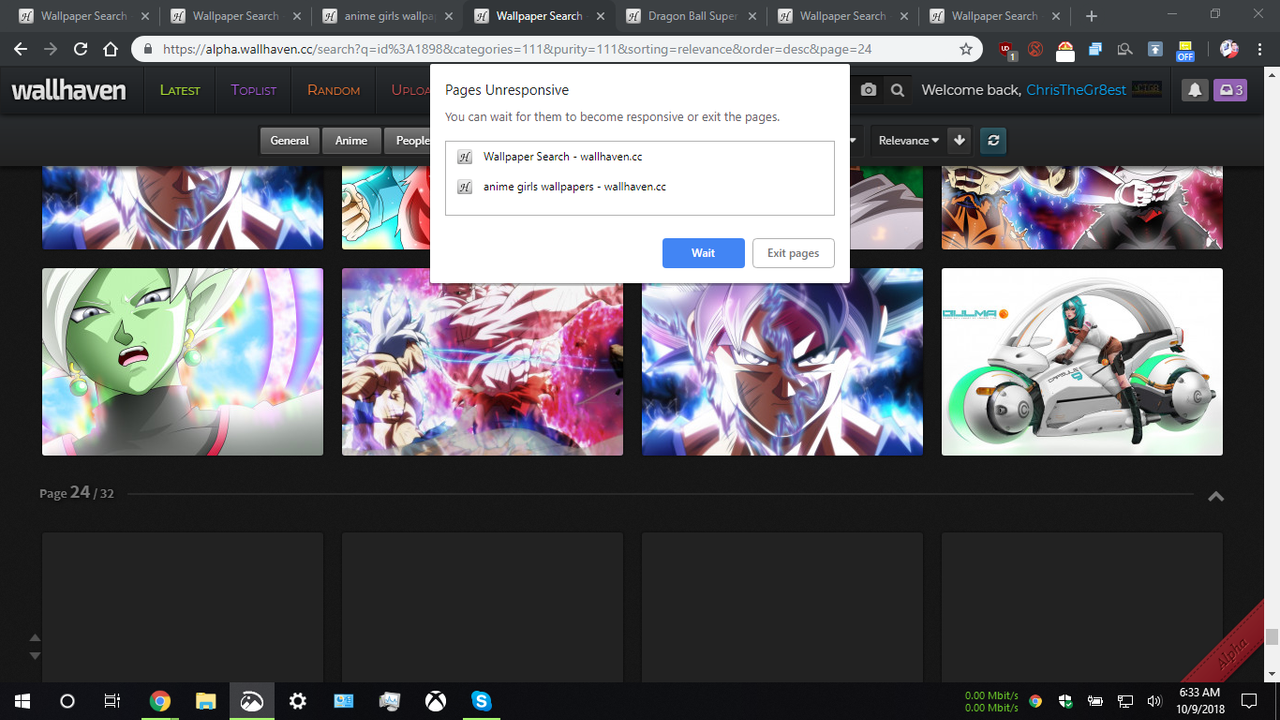Click the Exit pages button
The height and width of the screenshot is (720, 1280).
coord(793,253)
